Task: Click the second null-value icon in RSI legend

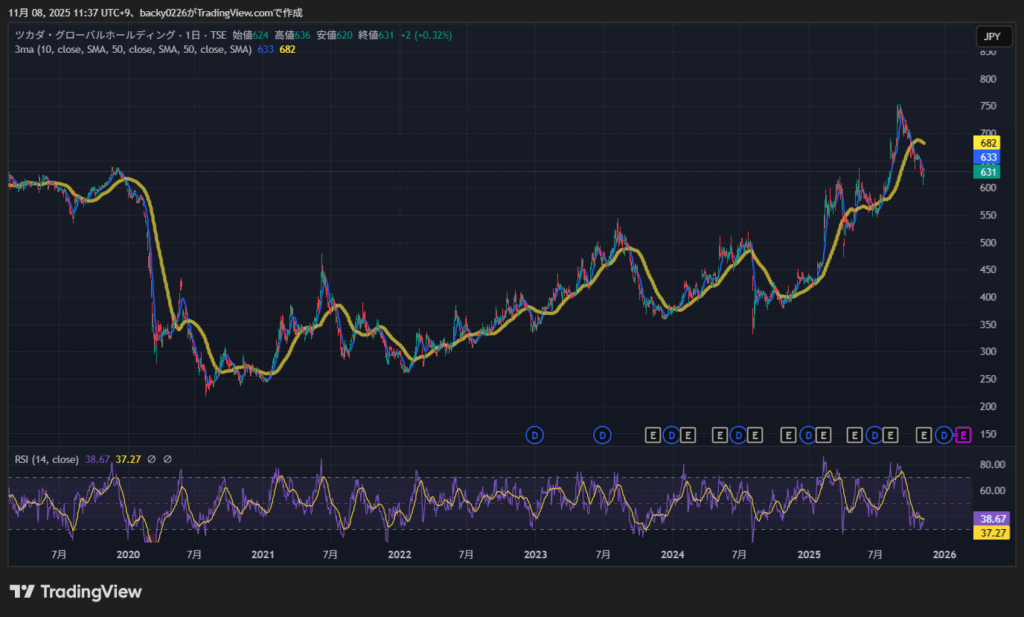Action: click(x=167, y=460)
